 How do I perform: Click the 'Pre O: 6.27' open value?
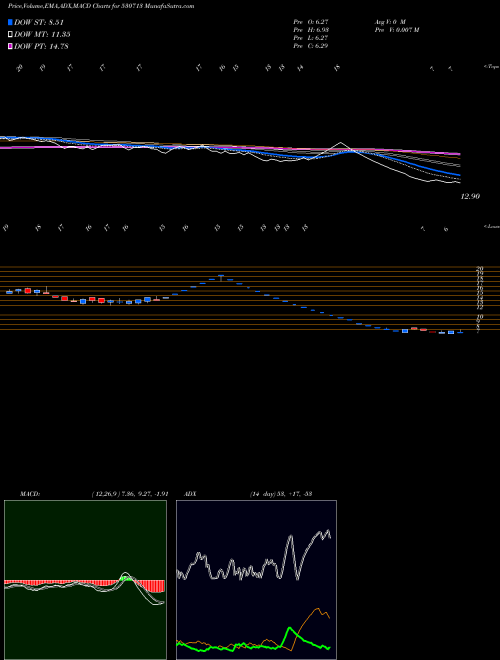311,21
